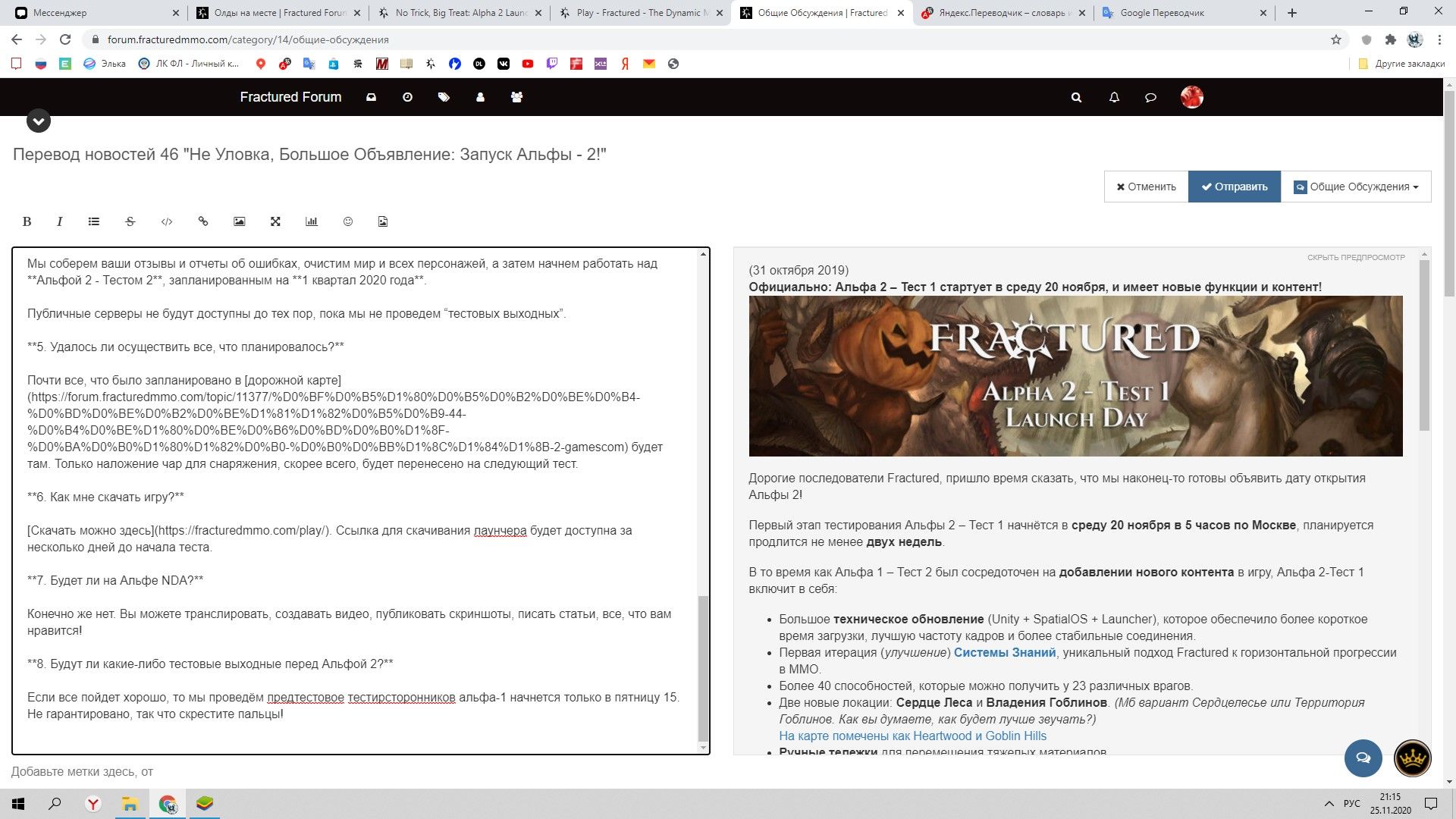Image resolution: width=1456 pixels, height=819 pixels.
Task: Toggle bold formatting in composer toolbar
Action: 27,221
